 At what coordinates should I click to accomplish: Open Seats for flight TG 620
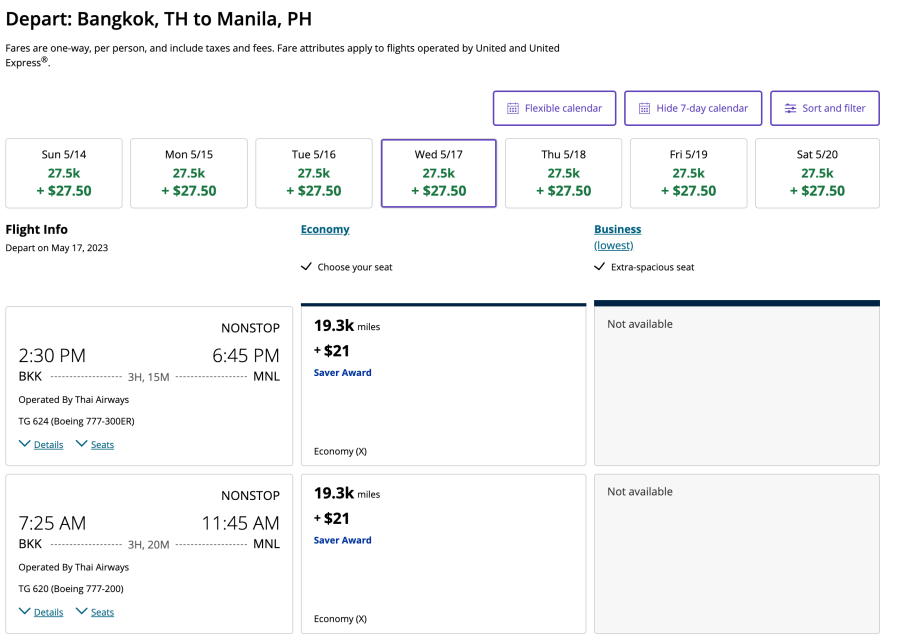pos(102,612)
